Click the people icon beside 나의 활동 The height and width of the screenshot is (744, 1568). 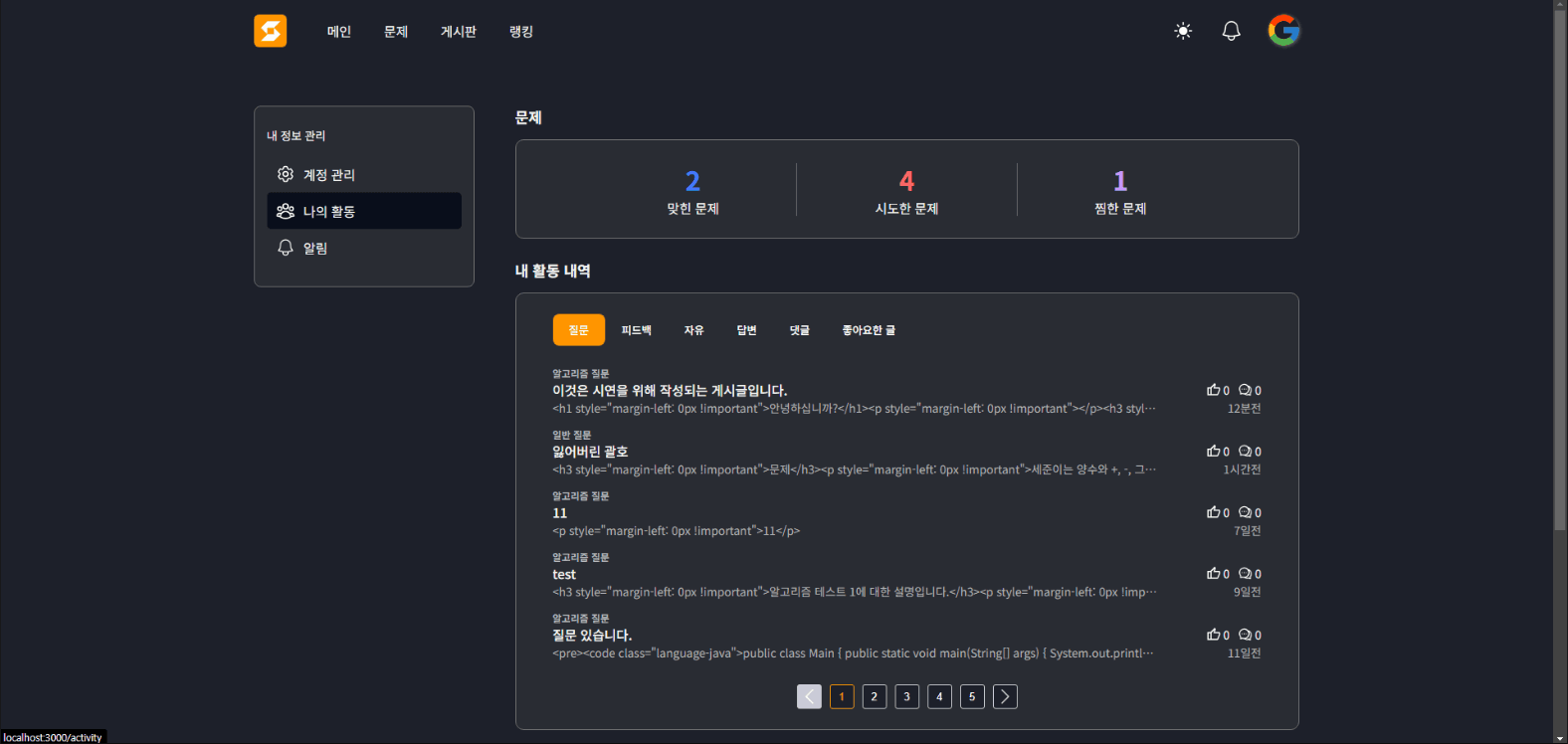286,211
